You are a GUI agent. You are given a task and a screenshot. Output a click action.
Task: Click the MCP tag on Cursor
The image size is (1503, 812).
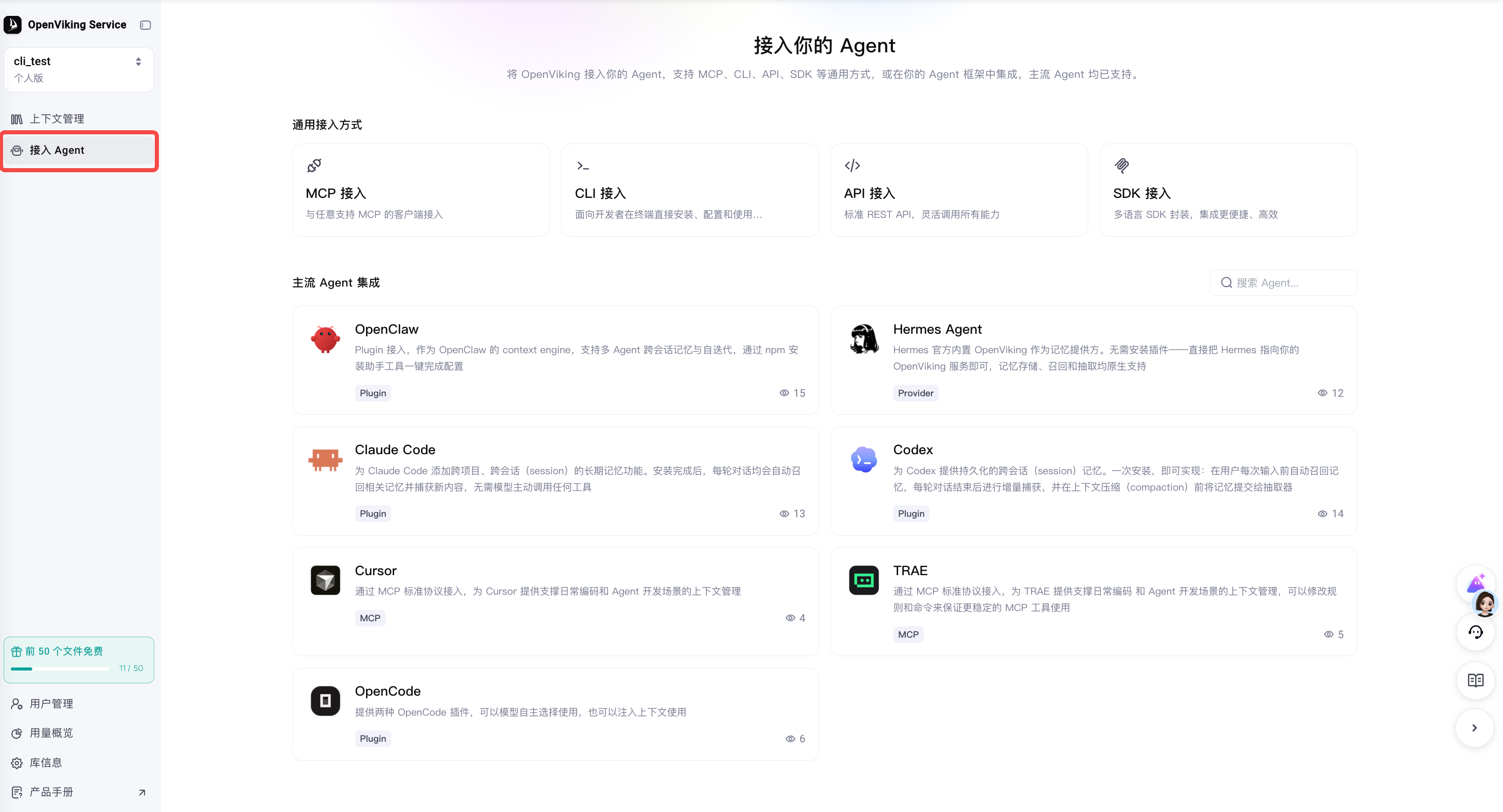pyautogui.click(x=370, y=618)
